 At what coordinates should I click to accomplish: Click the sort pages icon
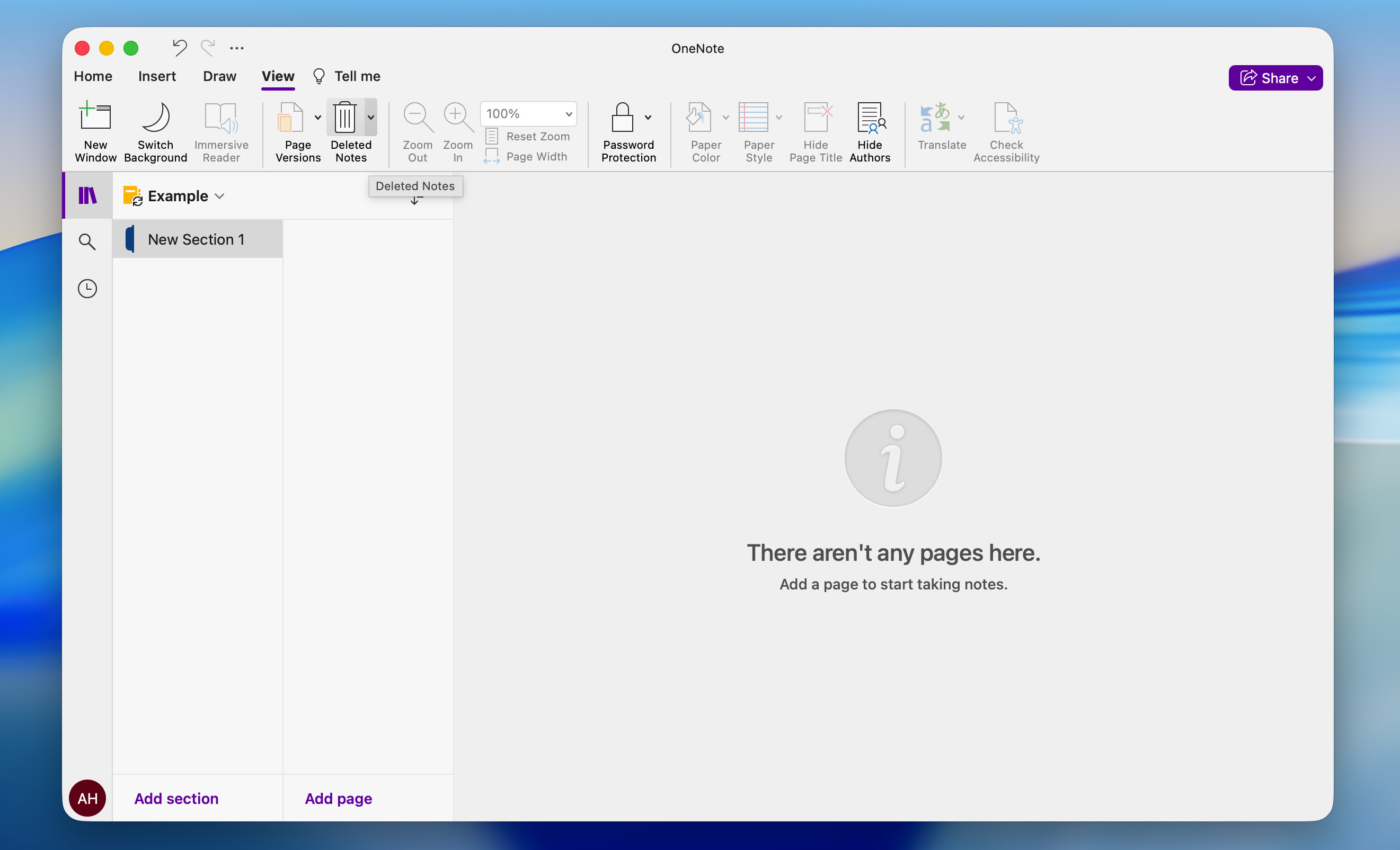[x=416, y=200]
